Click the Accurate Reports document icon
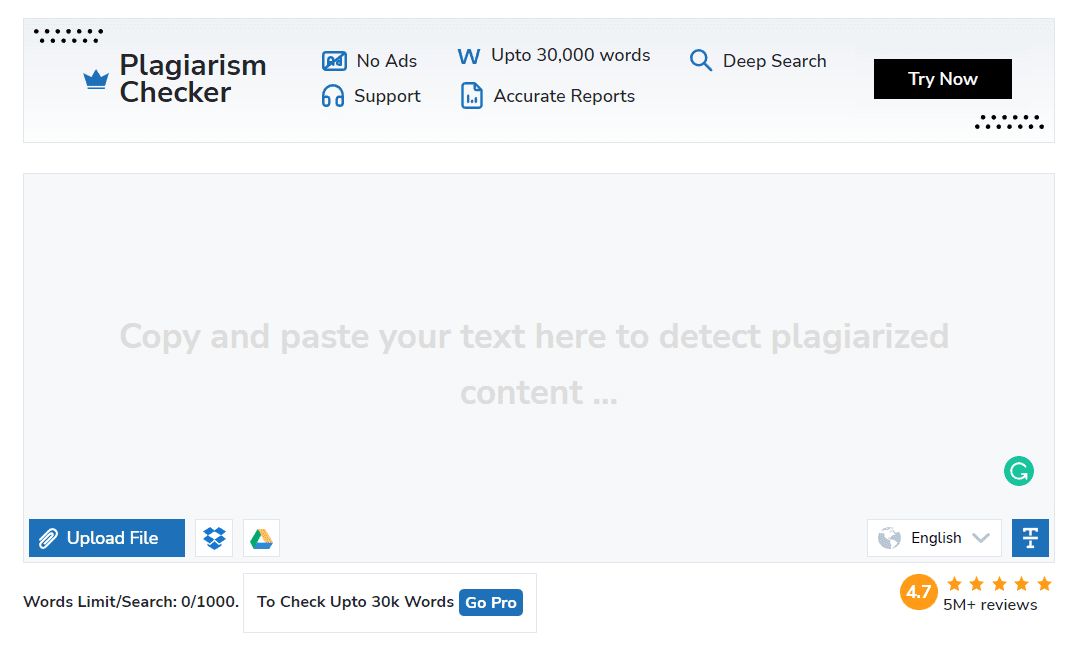Viewport: 1076px width, 646px height. coord(471,96)
